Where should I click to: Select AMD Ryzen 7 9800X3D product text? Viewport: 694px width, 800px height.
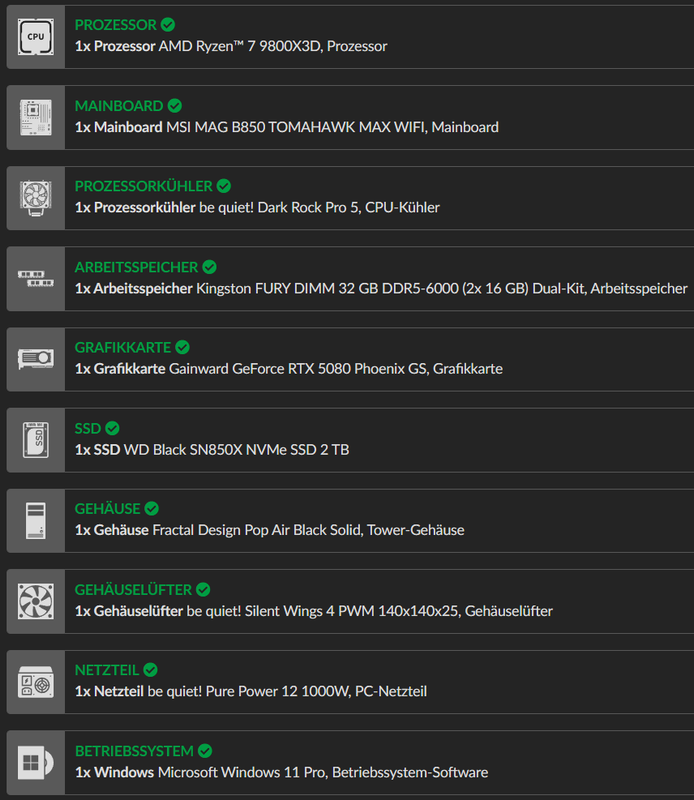click(x=240, y=46)
